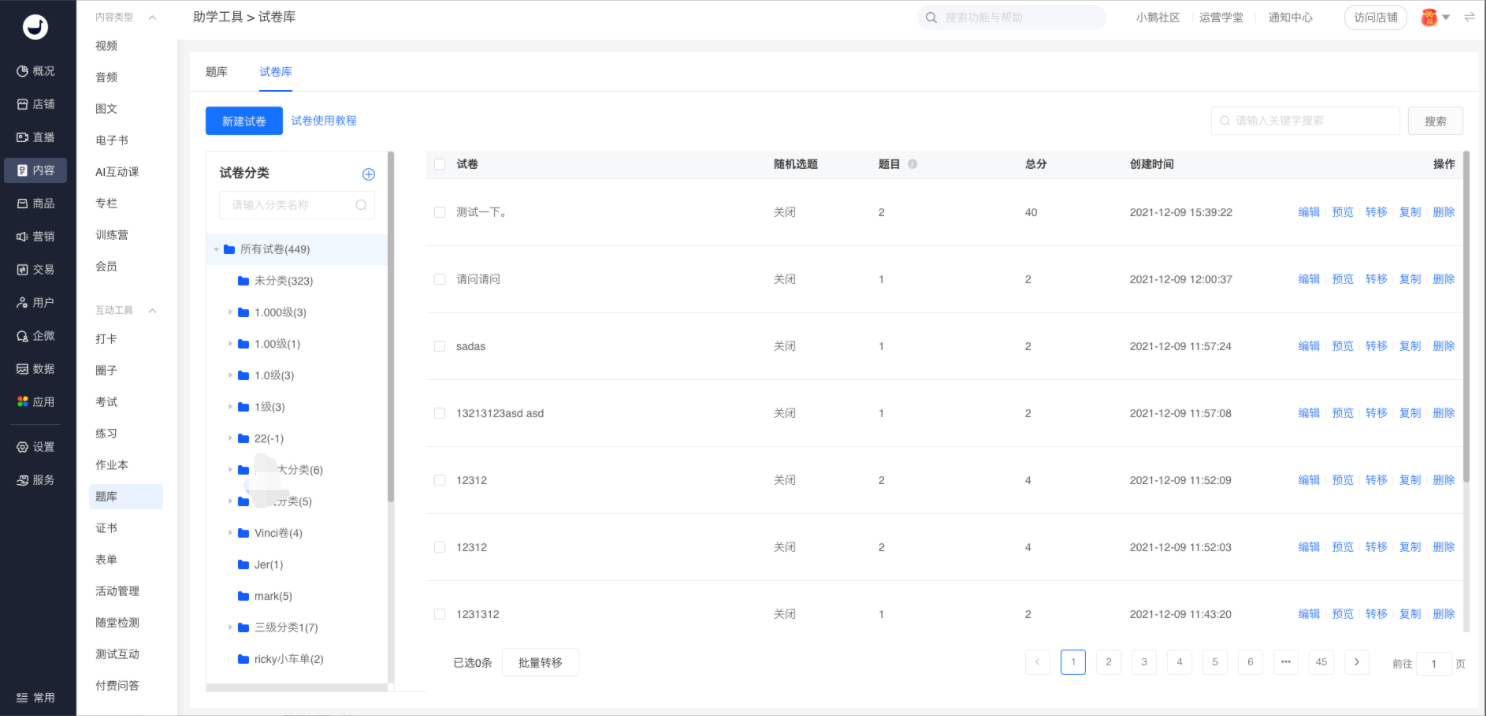
Task: Open the 应用 apps sidebar icon
Action: [23, 402]
